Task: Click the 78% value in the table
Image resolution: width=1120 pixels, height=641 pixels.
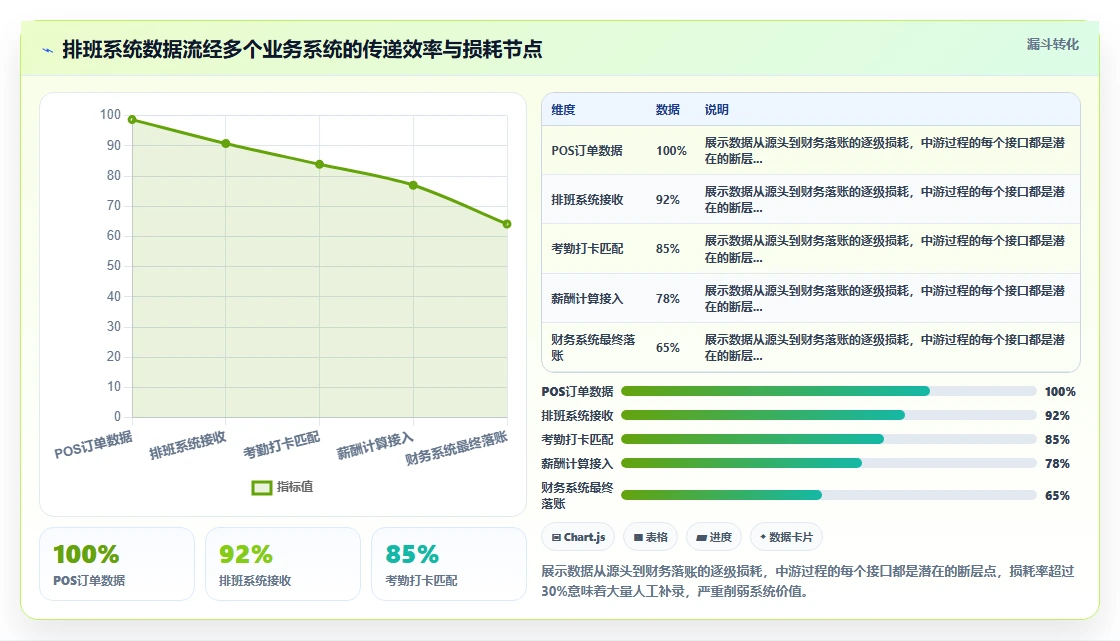Action: point(668,299)
